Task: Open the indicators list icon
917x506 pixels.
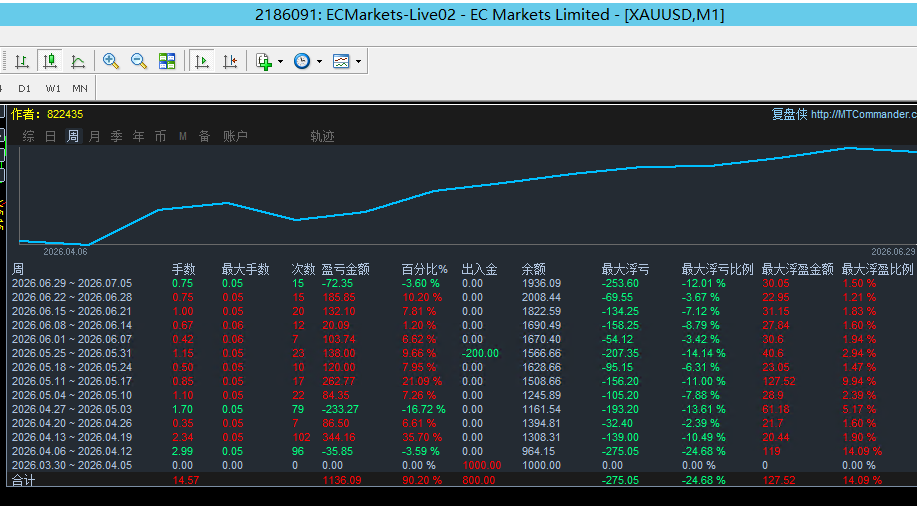Action: pyautogui.click(x=264, y=61)
